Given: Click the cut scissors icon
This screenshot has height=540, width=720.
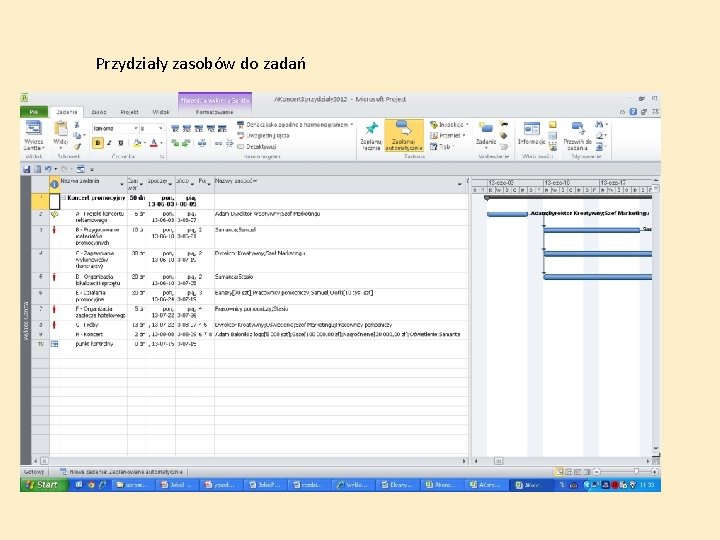Looking at the screenshot, I should (77, 125).
